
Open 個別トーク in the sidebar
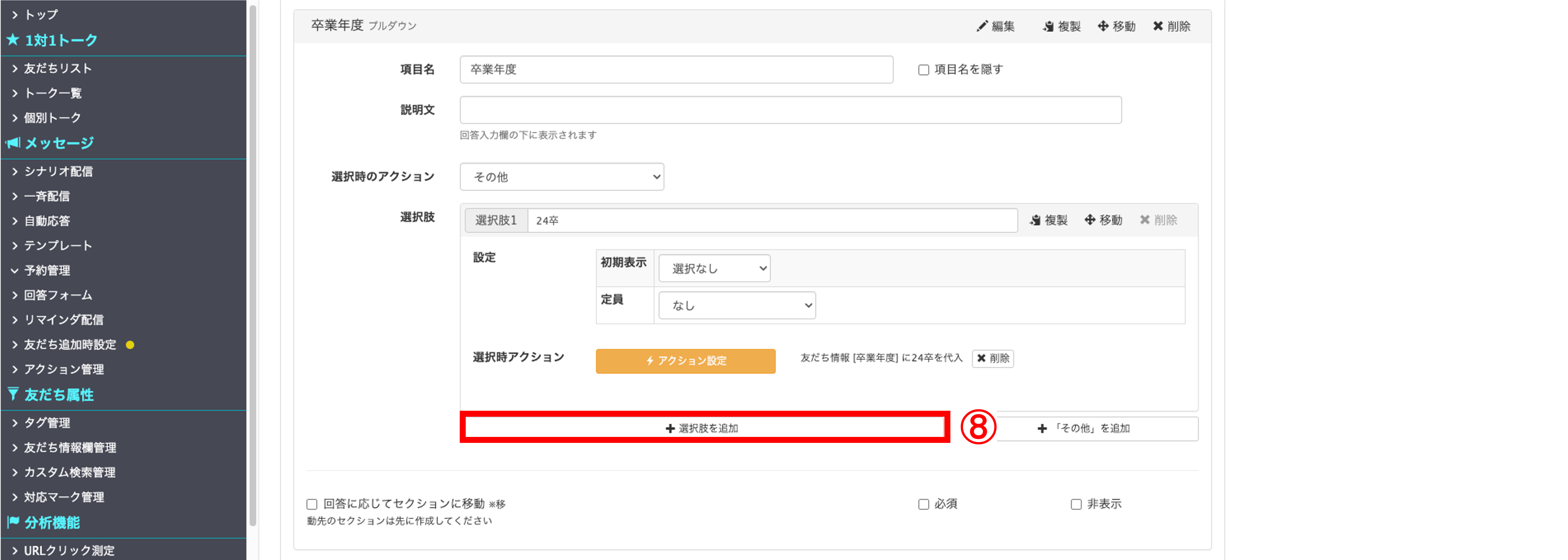[x=52, y=117]
